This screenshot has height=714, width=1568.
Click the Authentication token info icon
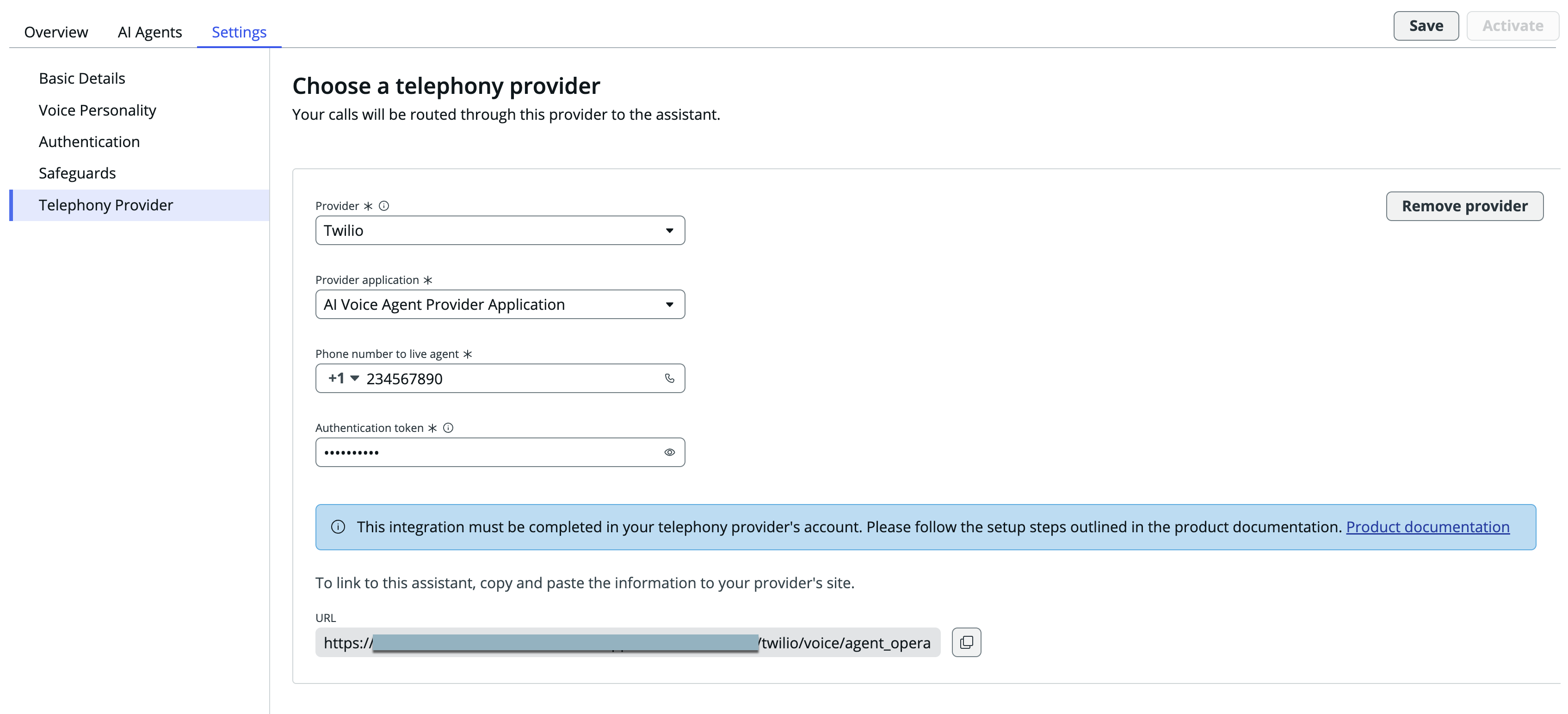click(448, 428)
